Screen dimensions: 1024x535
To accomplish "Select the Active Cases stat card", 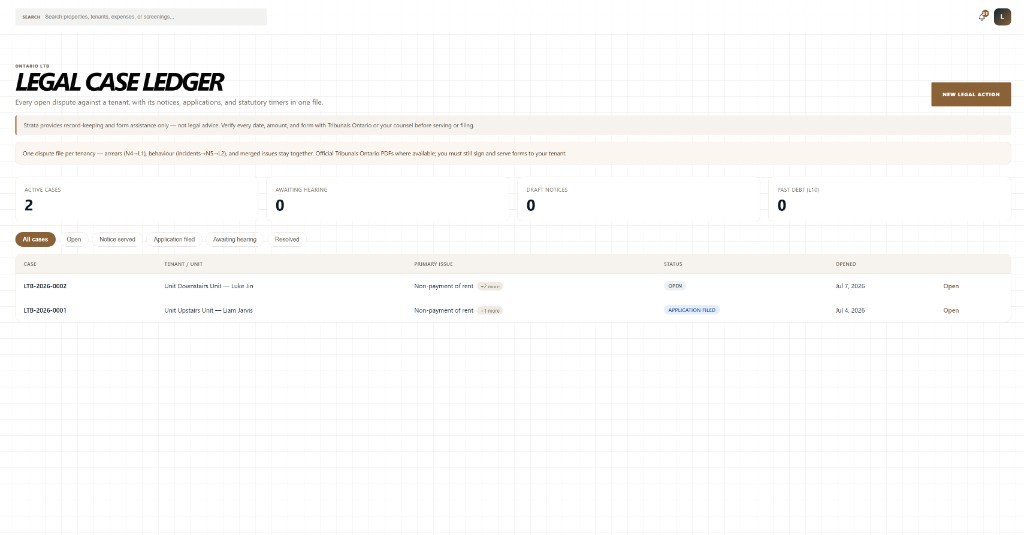I will (136, 199).
